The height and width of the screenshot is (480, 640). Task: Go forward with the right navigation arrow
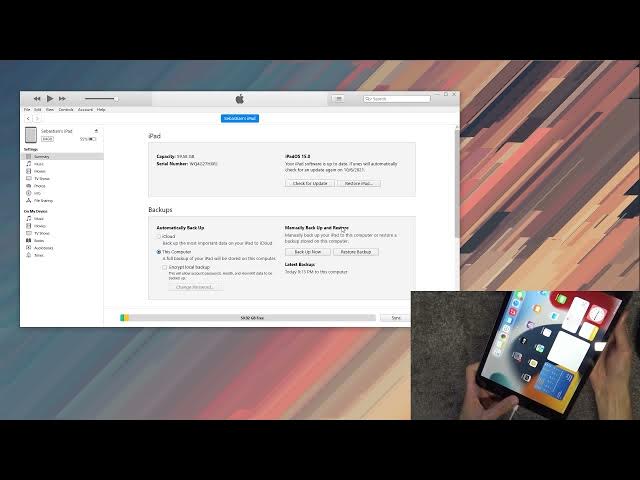pyautogui.click(x=37, y=118)
